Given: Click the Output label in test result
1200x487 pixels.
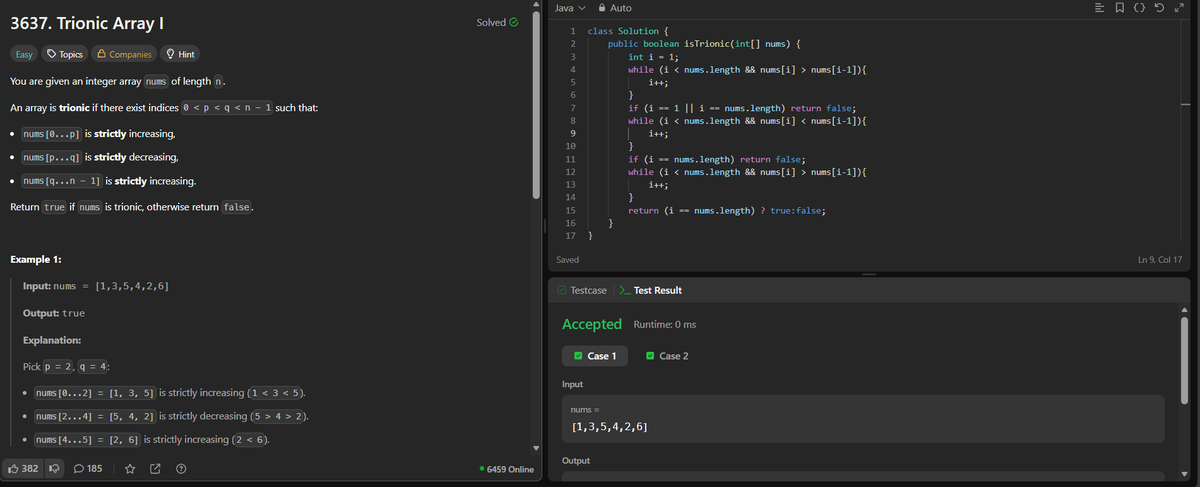Looking at the screenshot, I should 576,461.
